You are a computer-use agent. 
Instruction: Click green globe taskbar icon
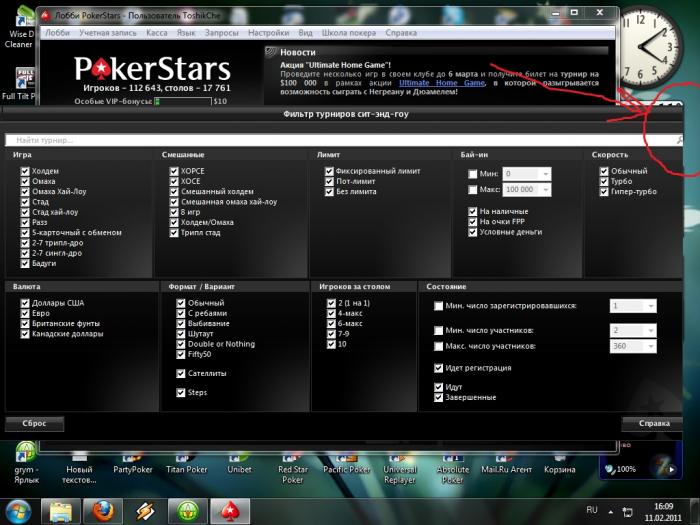[188, 512]
